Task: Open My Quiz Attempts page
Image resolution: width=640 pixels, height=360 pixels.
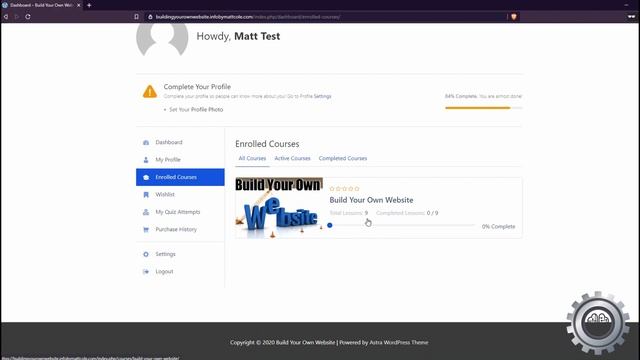Action: tap(178, 212)
